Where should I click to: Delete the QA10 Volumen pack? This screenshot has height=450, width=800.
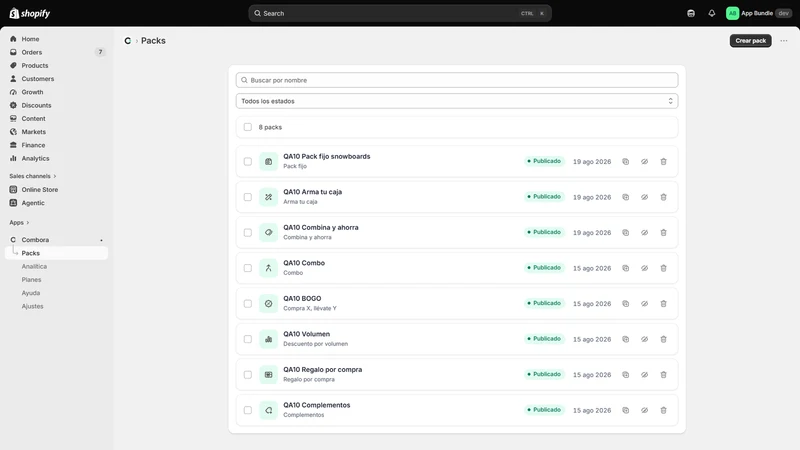click(x=663, y=339)
